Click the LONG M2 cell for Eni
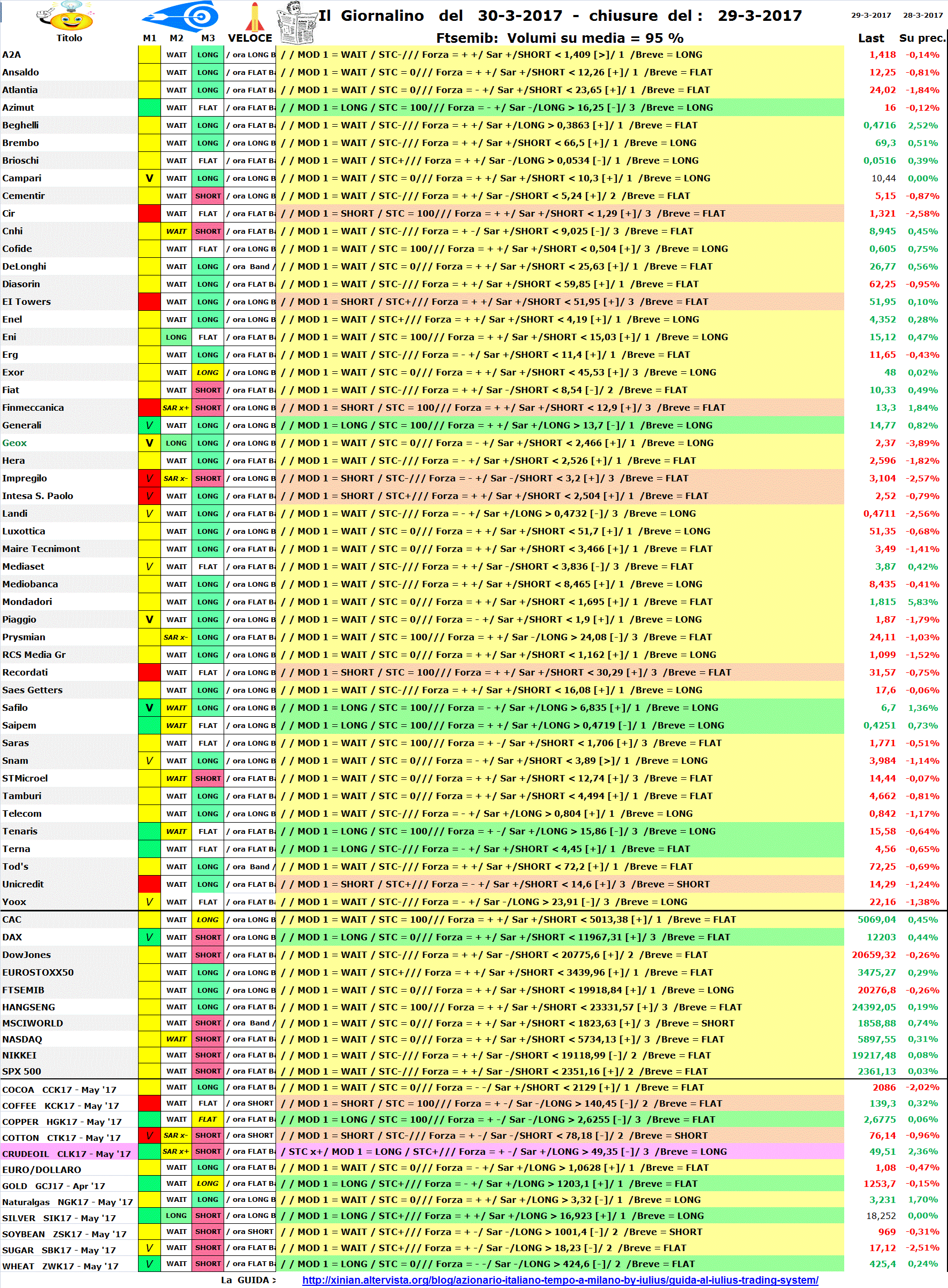This screenshot has width=948, height=1288. pos(176,337)
